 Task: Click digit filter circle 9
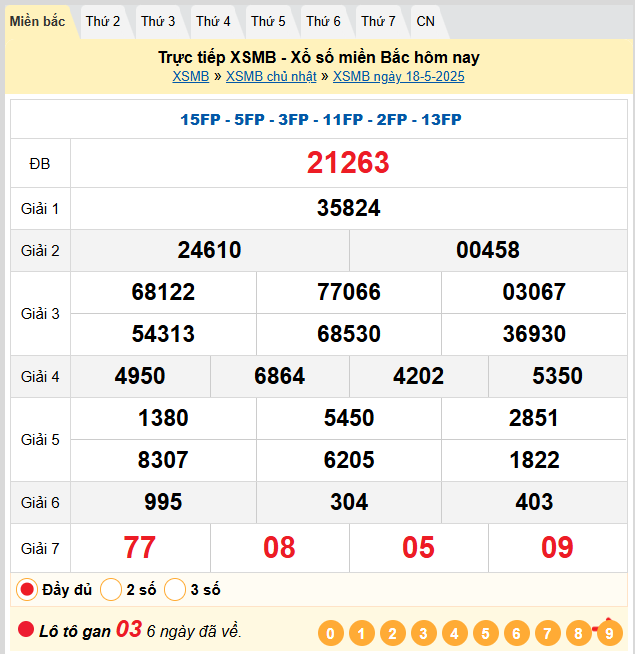click(610, 634)
